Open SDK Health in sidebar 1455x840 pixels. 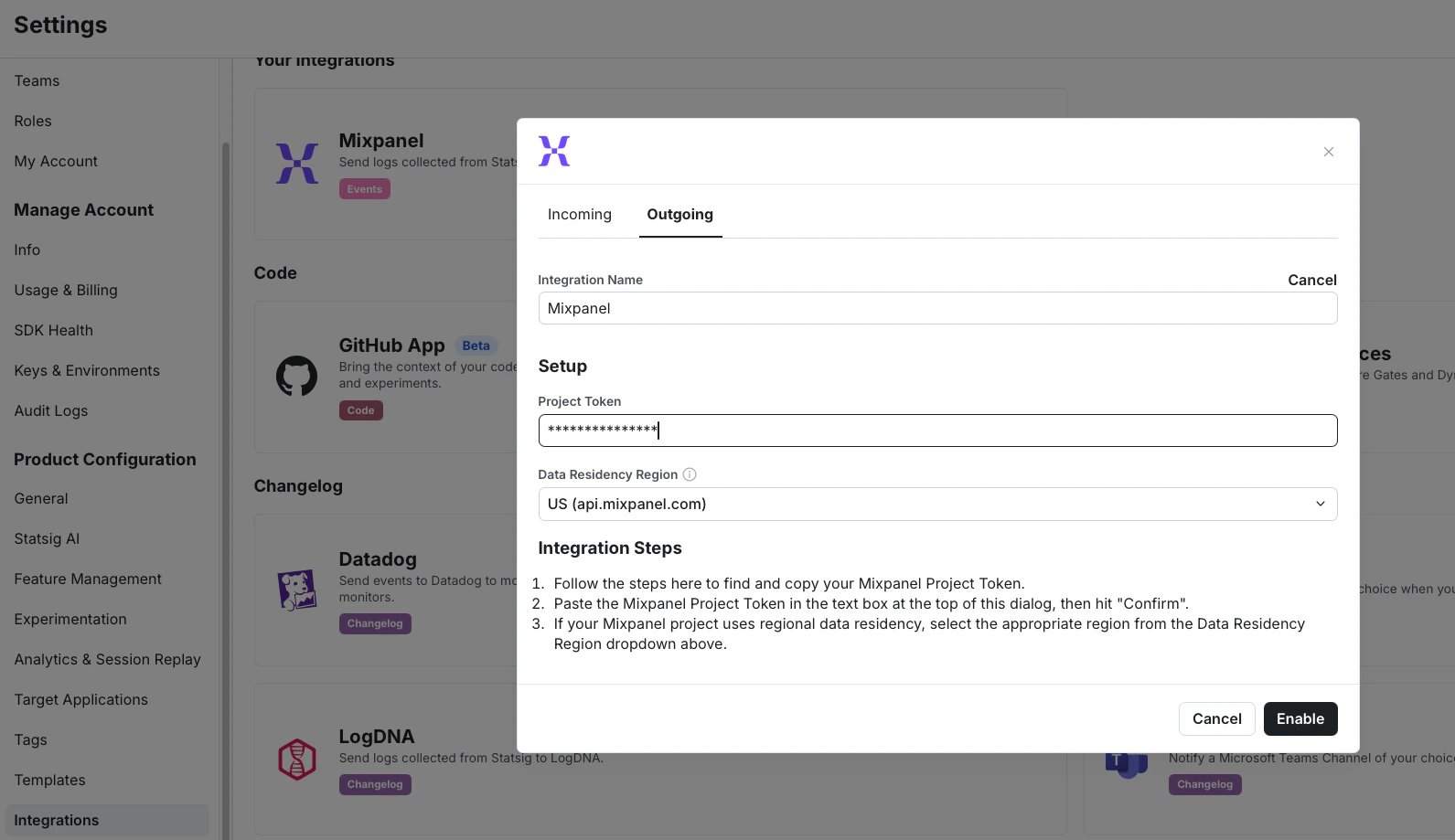(54, 330)
